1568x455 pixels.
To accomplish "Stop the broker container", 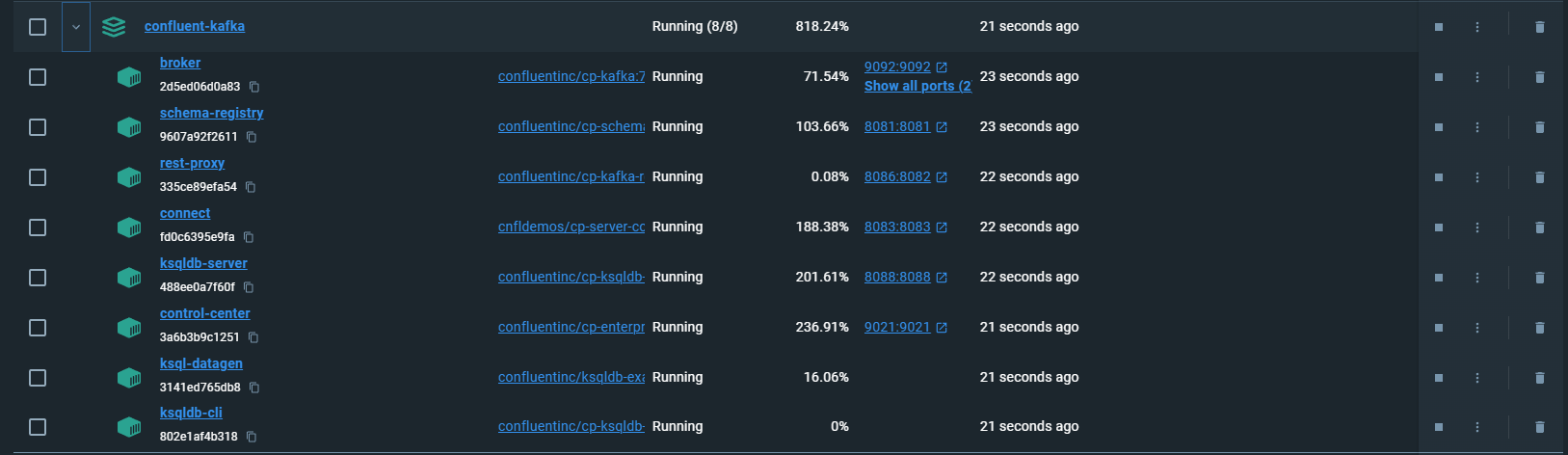I will click(1438, 77).
